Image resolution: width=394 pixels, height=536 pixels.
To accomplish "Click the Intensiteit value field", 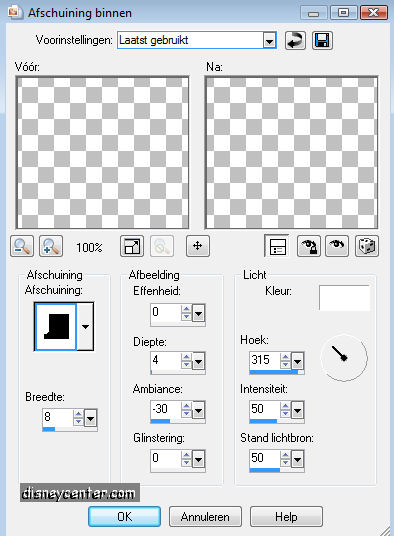I will pos(264,410).
